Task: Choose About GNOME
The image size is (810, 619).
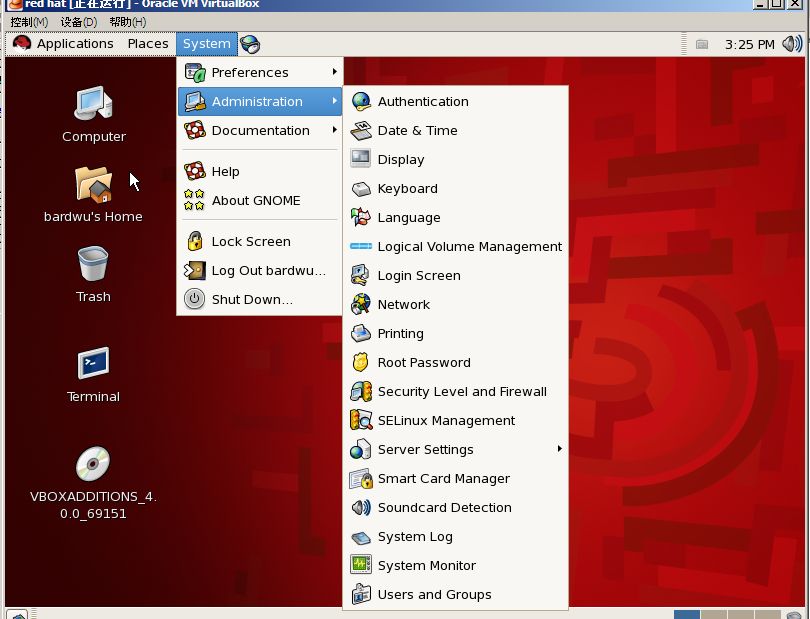Action: [x=260, y=200]
